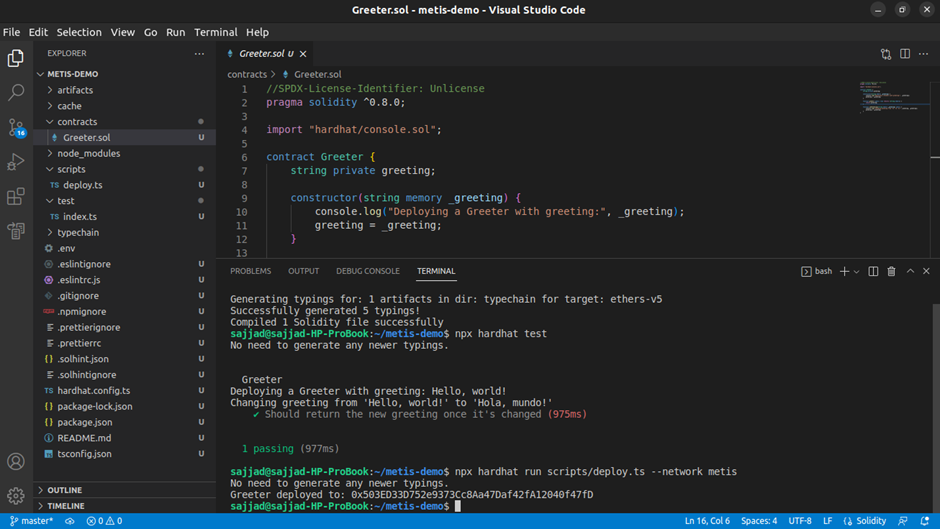Open hardhat.config.ts file

click(x=125, y=390)
